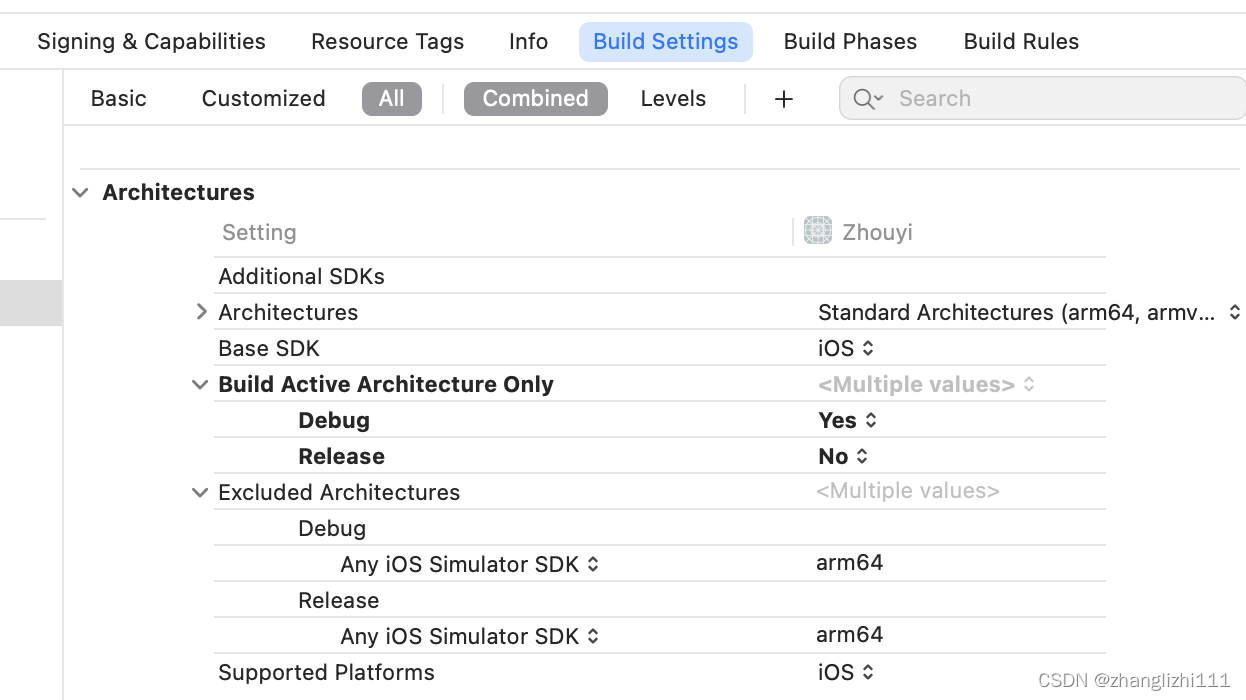Screen dimensions: 1246x700
Task: Open the Resource Tags tab
Action: click(387, 41)
